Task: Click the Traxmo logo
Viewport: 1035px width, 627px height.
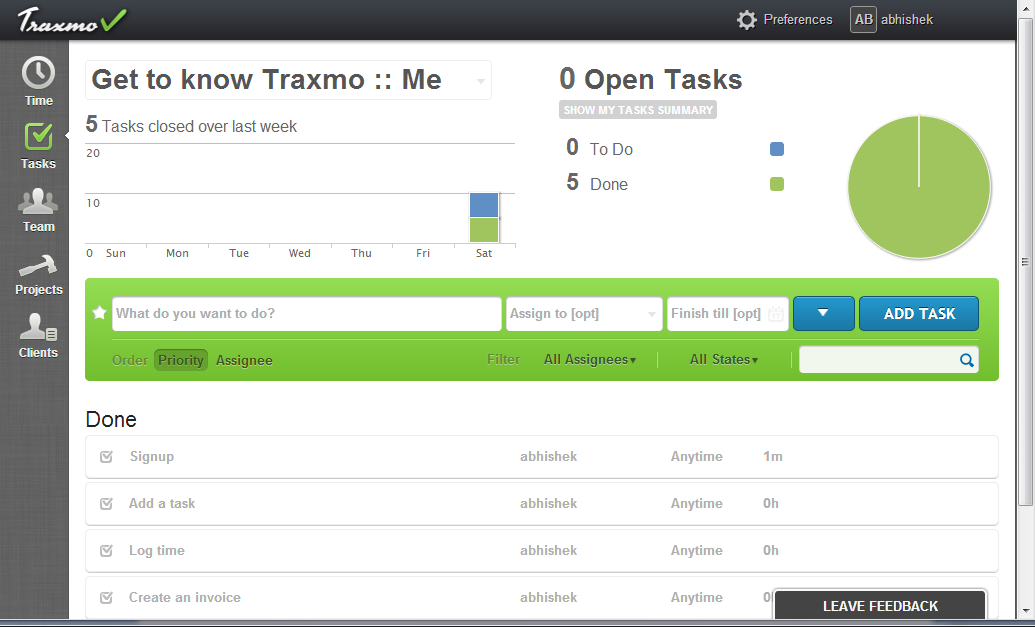Action: [x=71, y=20]
